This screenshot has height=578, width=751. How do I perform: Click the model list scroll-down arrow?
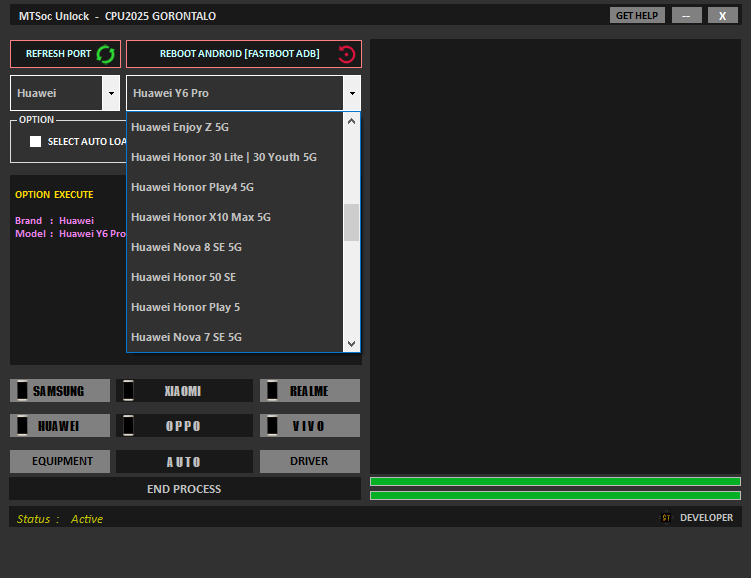[x=352, y=344]
